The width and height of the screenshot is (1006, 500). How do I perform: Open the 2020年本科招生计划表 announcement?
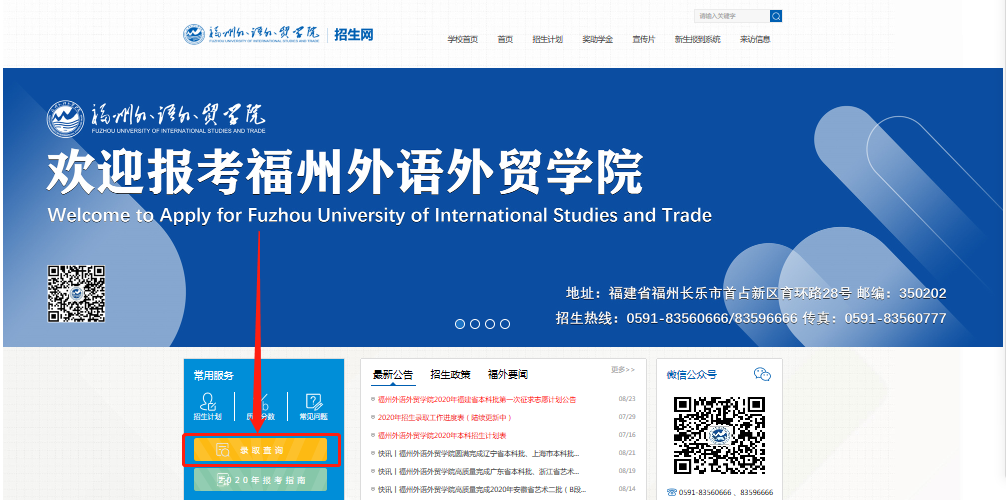point(441,435)
